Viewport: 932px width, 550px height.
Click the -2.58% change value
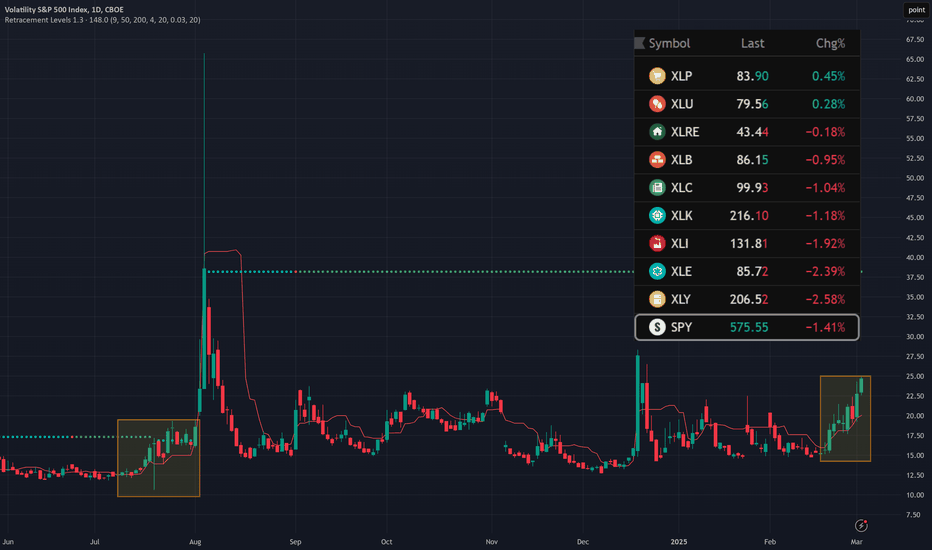[x=826, y=300]
